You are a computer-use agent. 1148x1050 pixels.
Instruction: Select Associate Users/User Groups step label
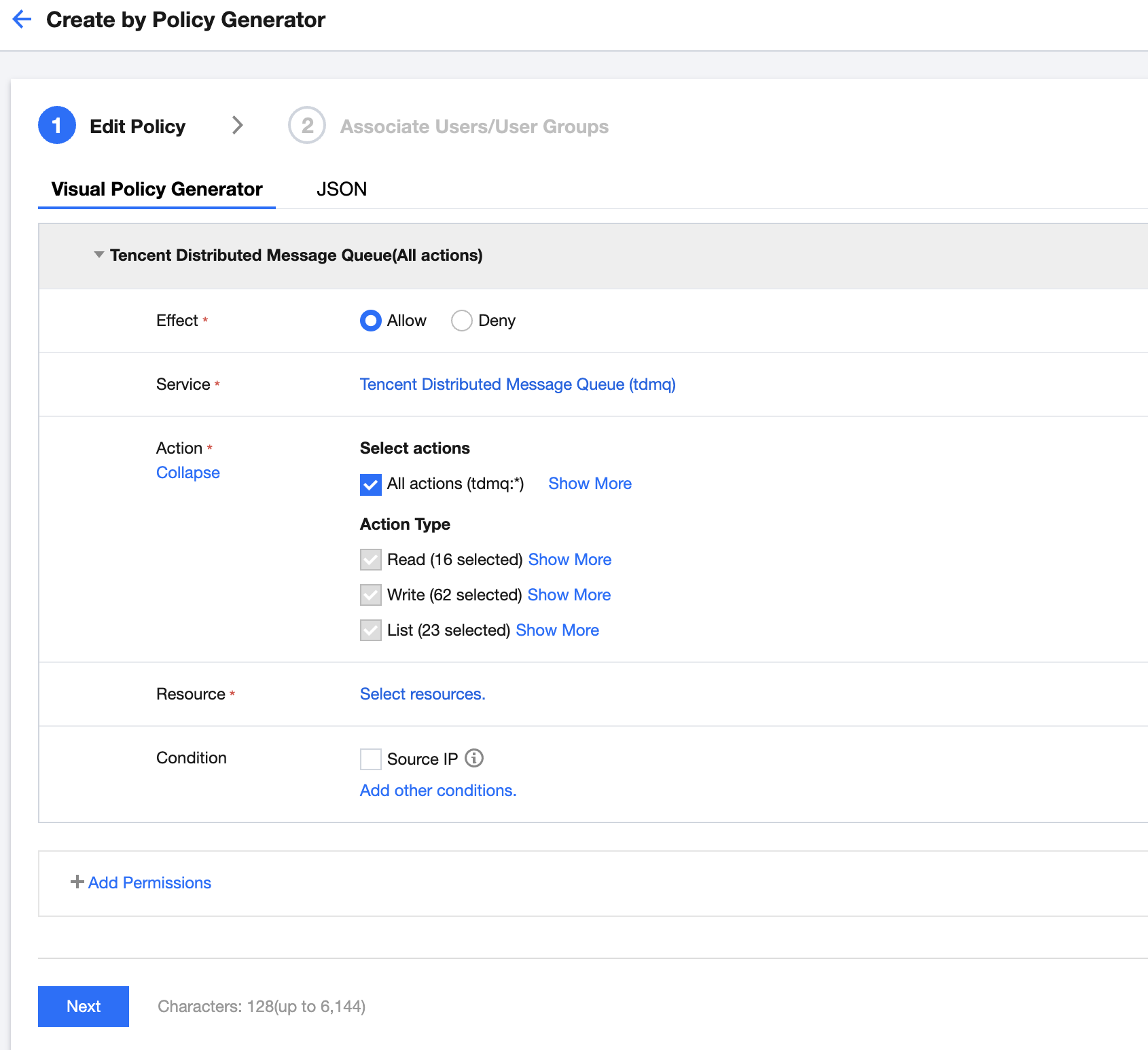(475, 126)
